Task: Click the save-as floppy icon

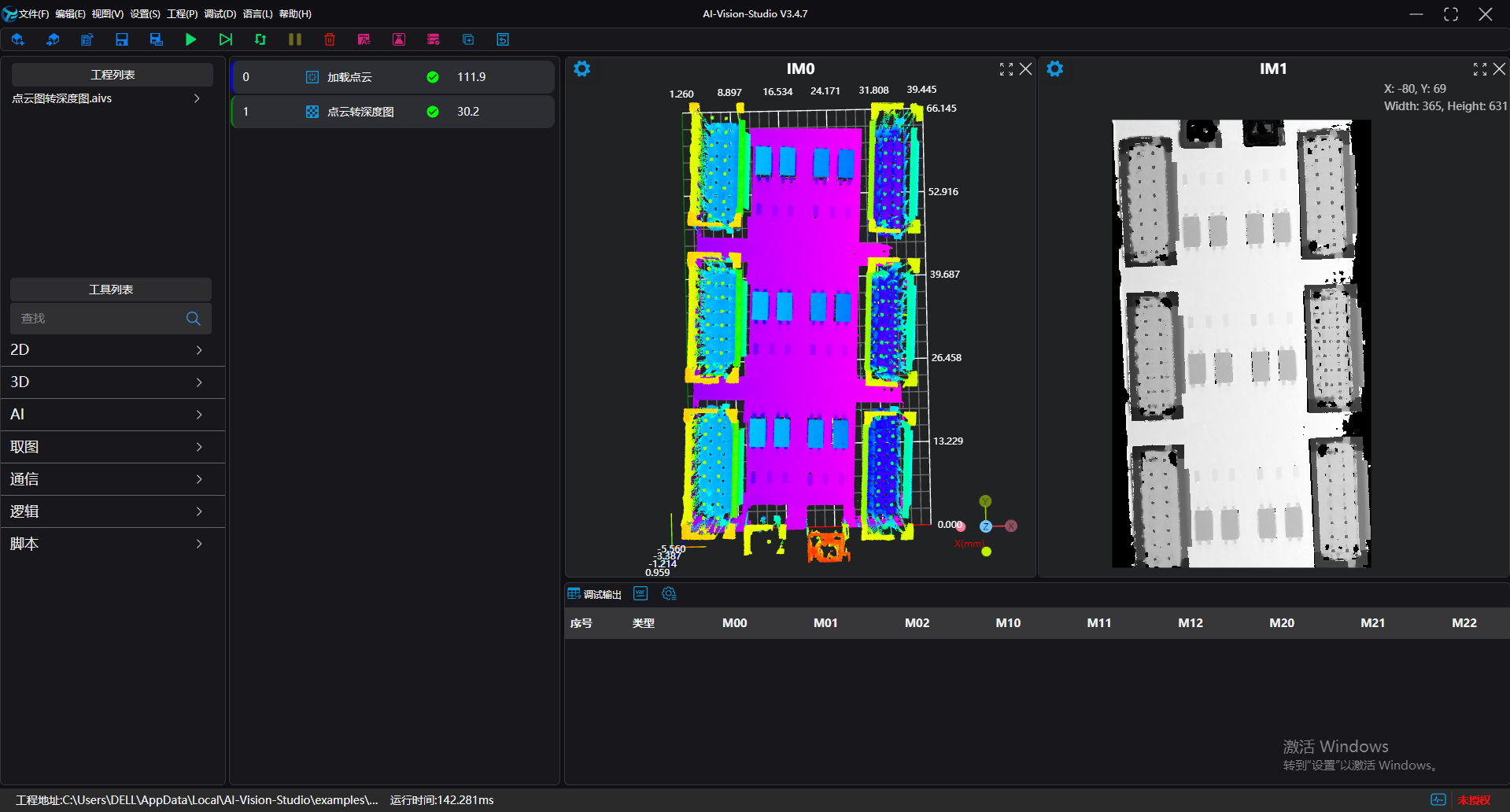Action: point(157,39)
